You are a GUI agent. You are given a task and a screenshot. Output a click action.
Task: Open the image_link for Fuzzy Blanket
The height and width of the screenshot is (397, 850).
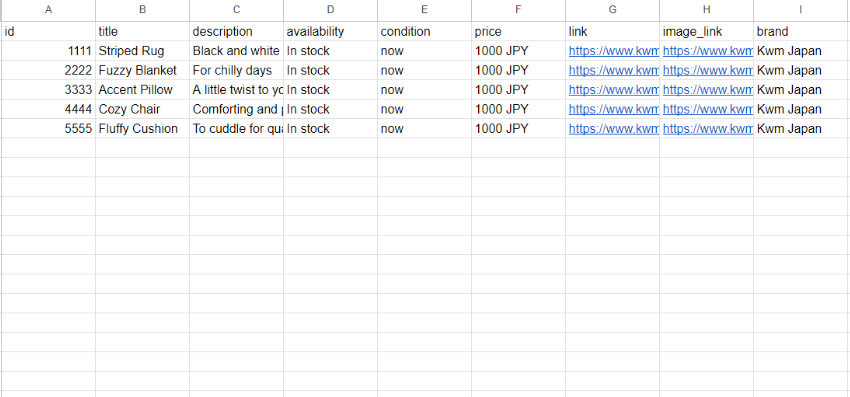[x=707, y=71]
